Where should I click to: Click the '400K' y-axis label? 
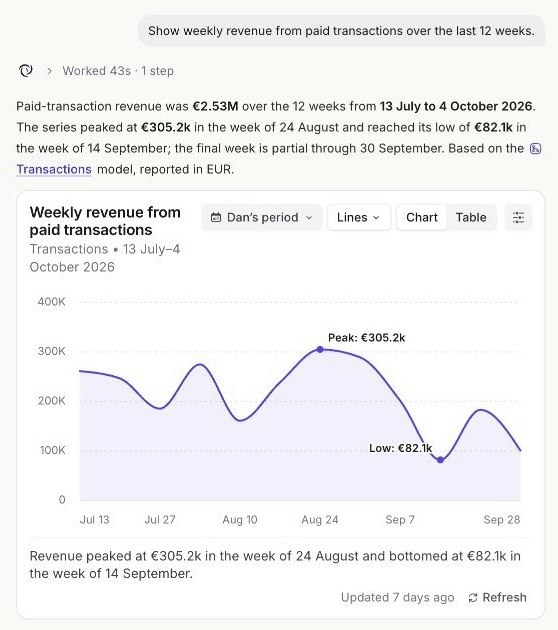click(x=51, y=302)
